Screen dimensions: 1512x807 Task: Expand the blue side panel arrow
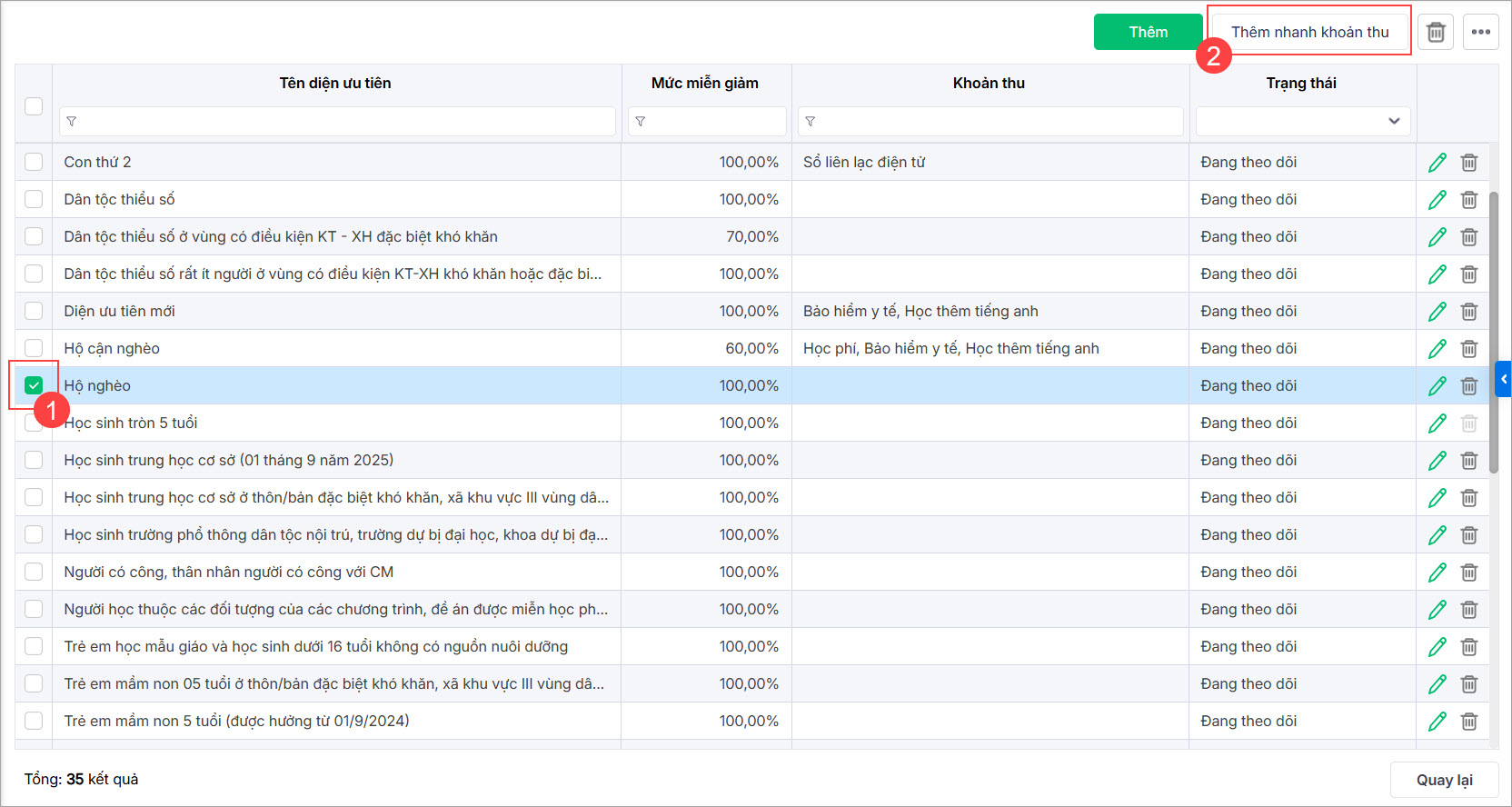click(1504, 379)
